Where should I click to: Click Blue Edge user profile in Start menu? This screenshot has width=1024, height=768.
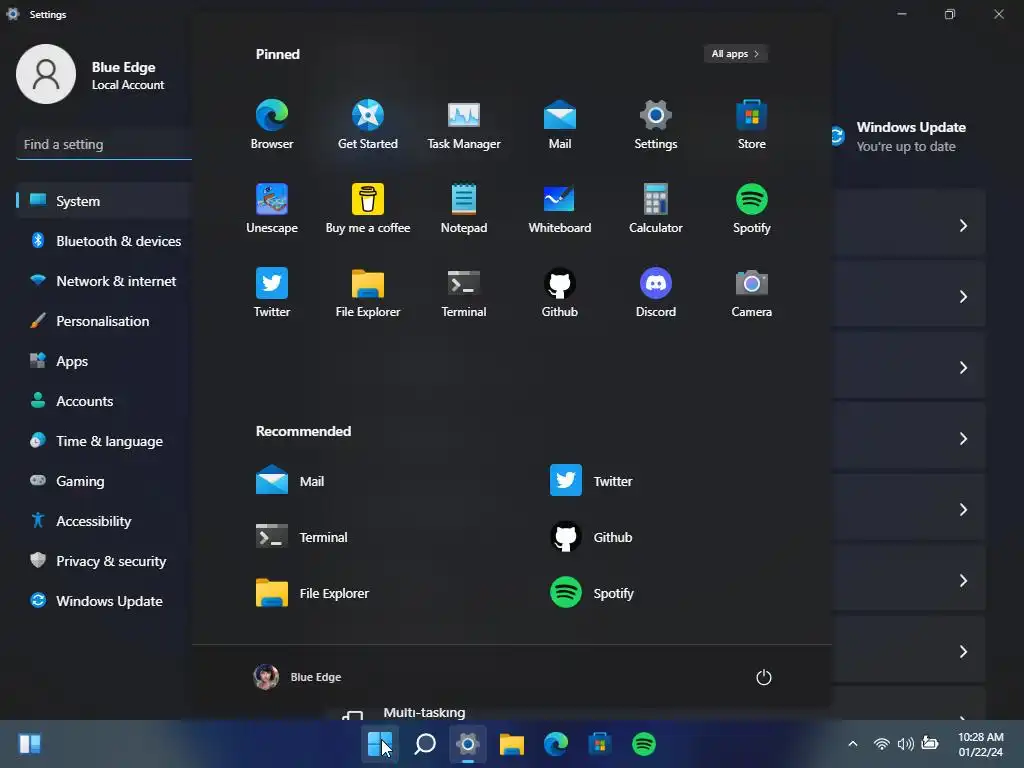(297, 677)
